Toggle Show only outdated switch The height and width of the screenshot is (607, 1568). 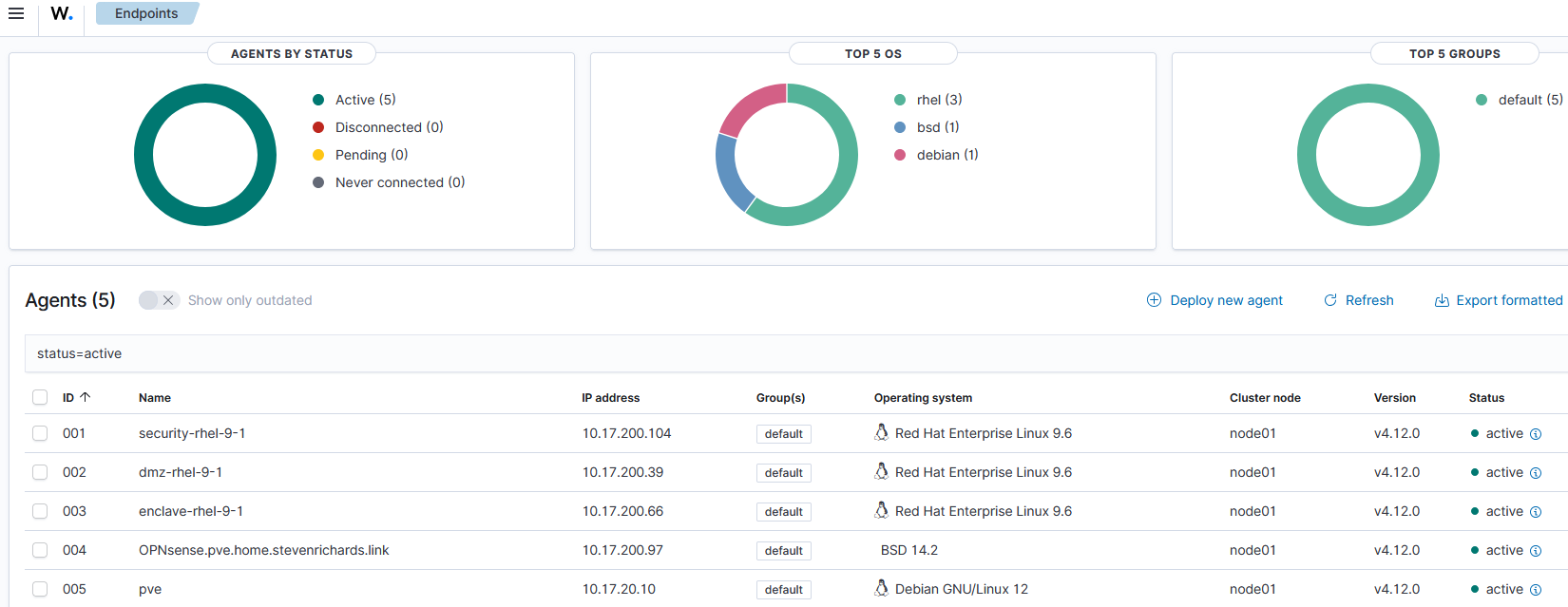coord(159,300)
